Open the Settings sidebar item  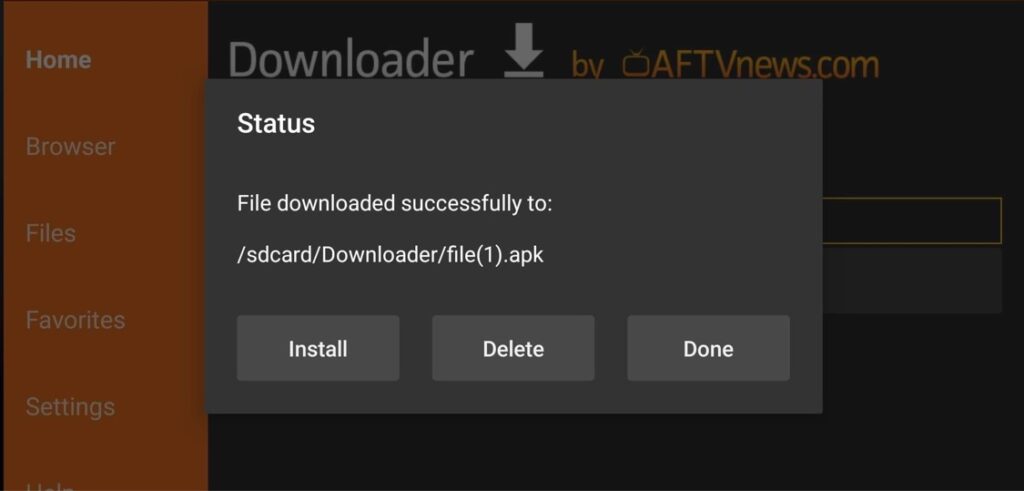(71, 407)
